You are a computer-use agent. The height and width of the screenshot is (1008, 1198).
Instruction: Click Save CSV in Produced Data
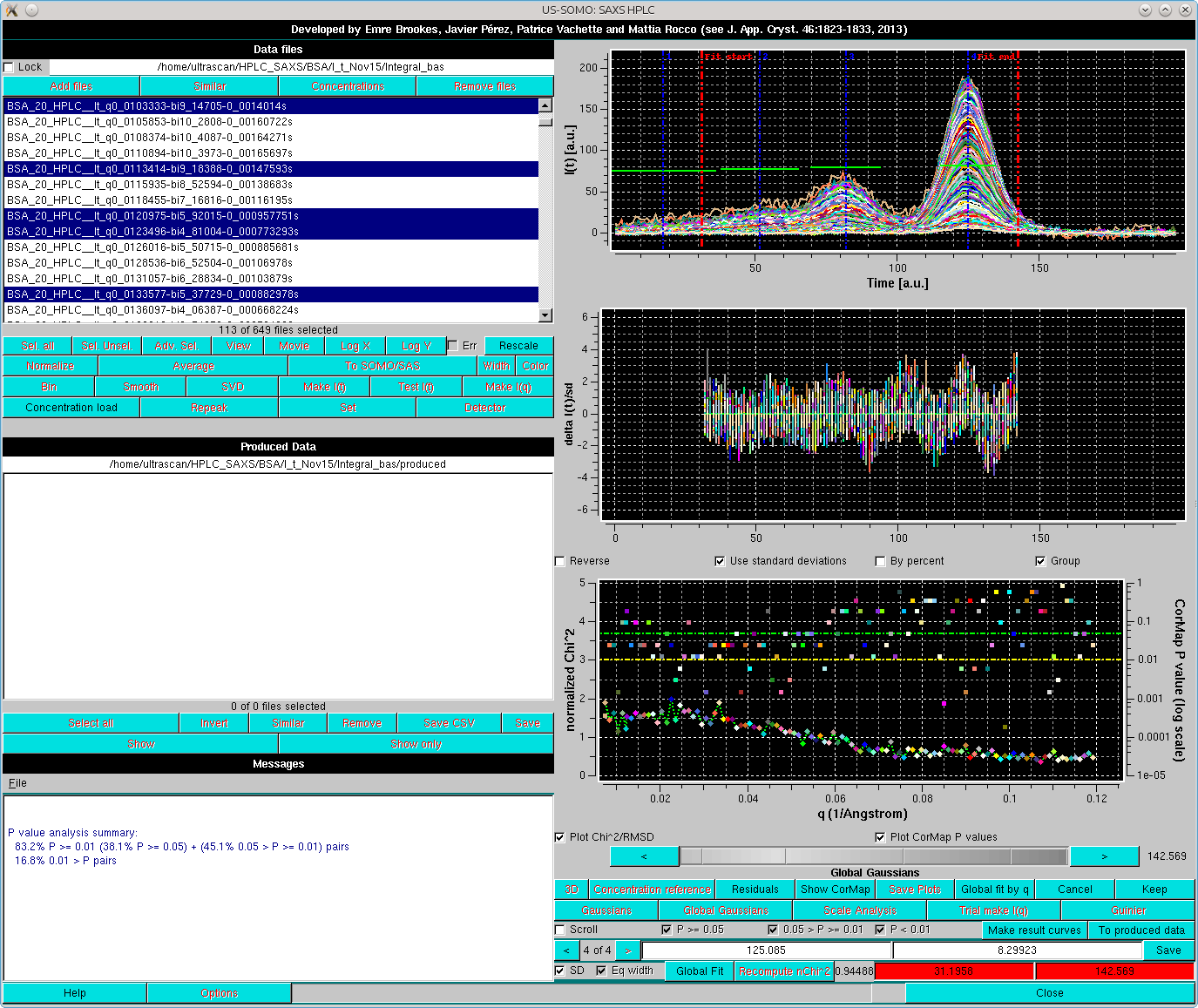click(450, 723)
